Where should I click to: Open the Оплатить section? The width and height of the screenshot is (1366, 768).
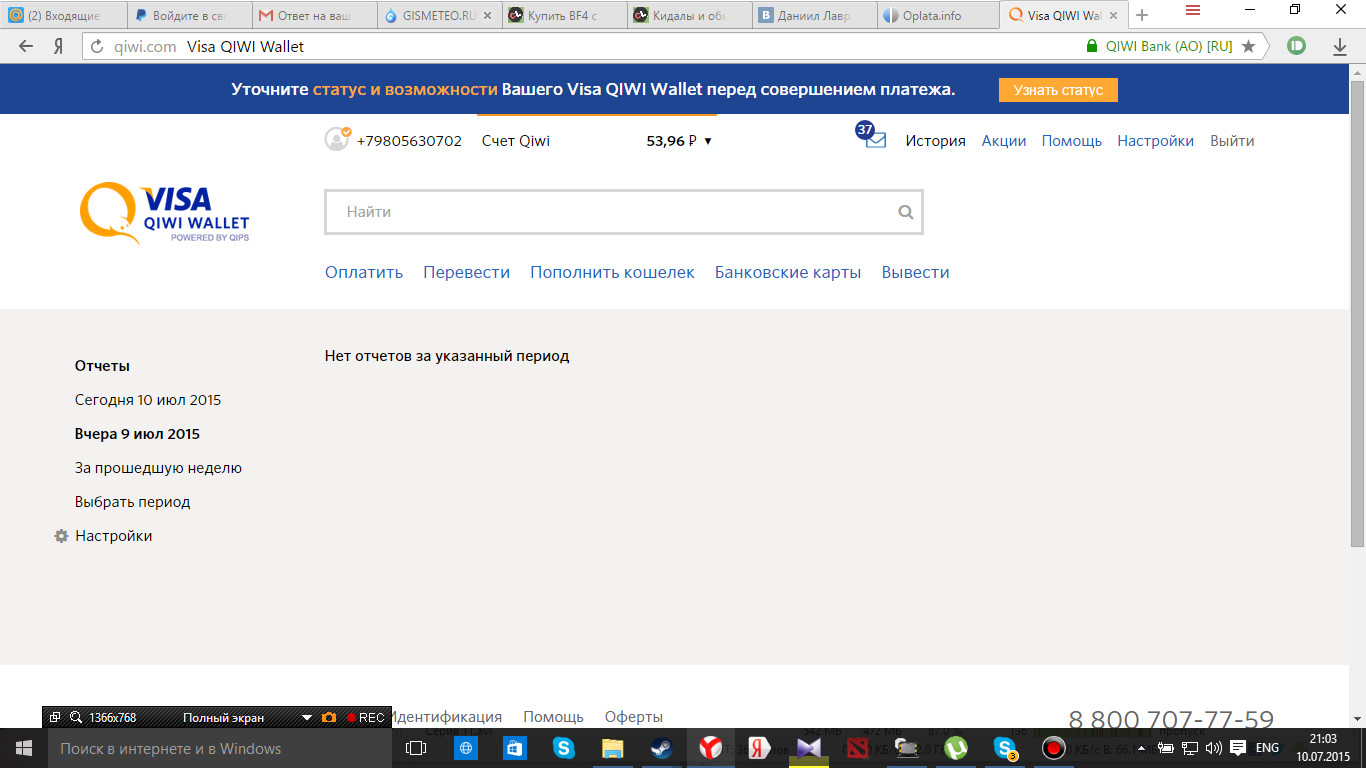click(364, 272)
